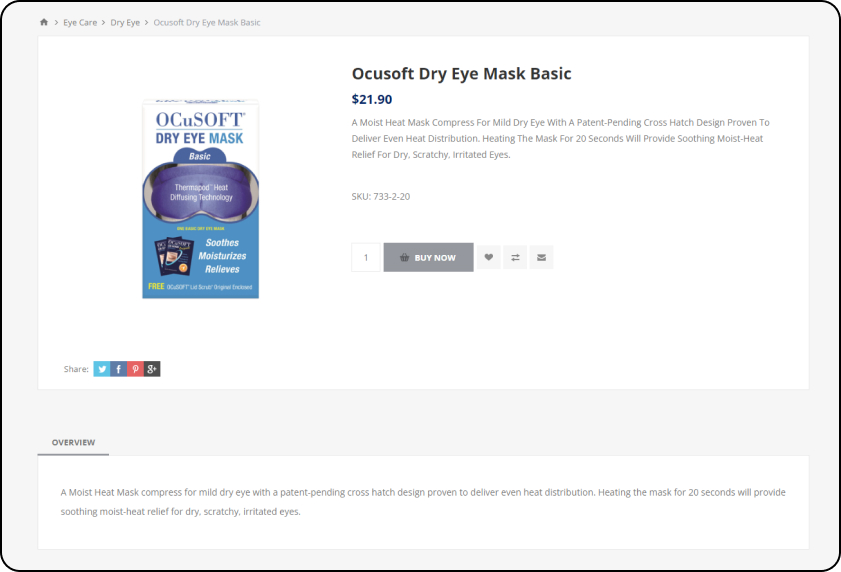This screenshot has height=572, width=841.
Task: Click the compare arrows icon
Action: click(x=515, y=258)
